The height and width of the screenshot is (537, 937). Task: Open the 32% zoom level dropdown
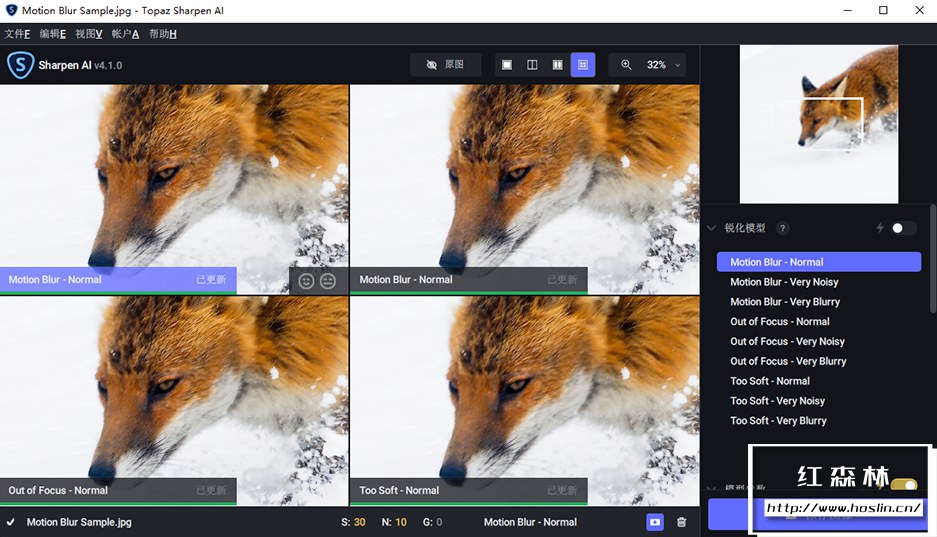(661, 65)
